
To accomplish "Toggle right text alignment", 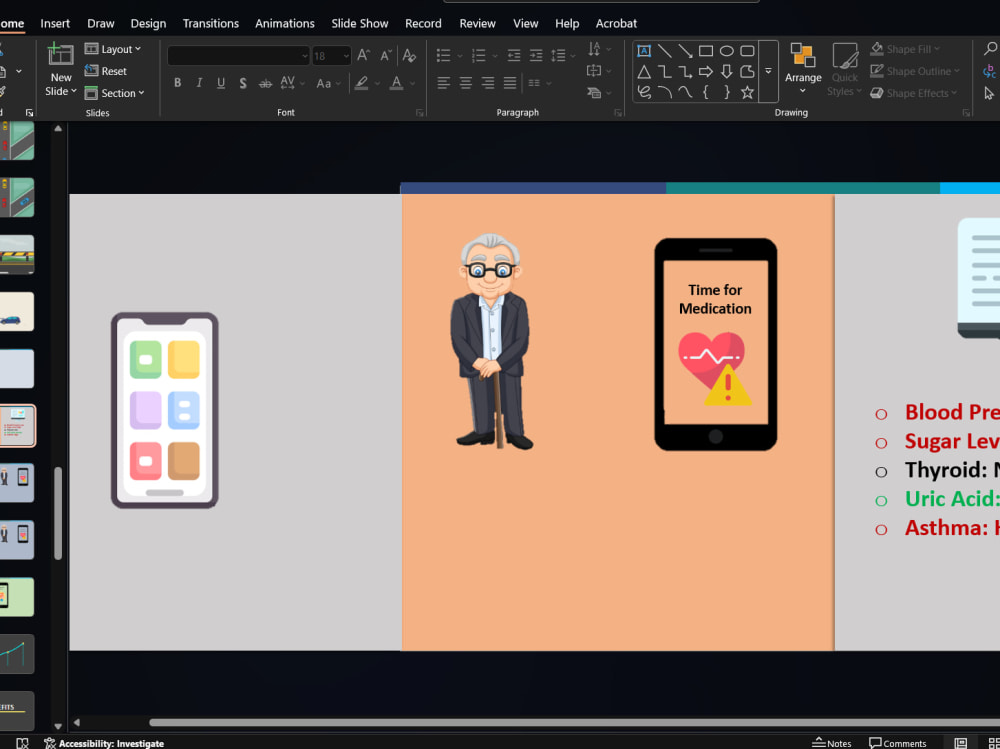I will 488,83.
